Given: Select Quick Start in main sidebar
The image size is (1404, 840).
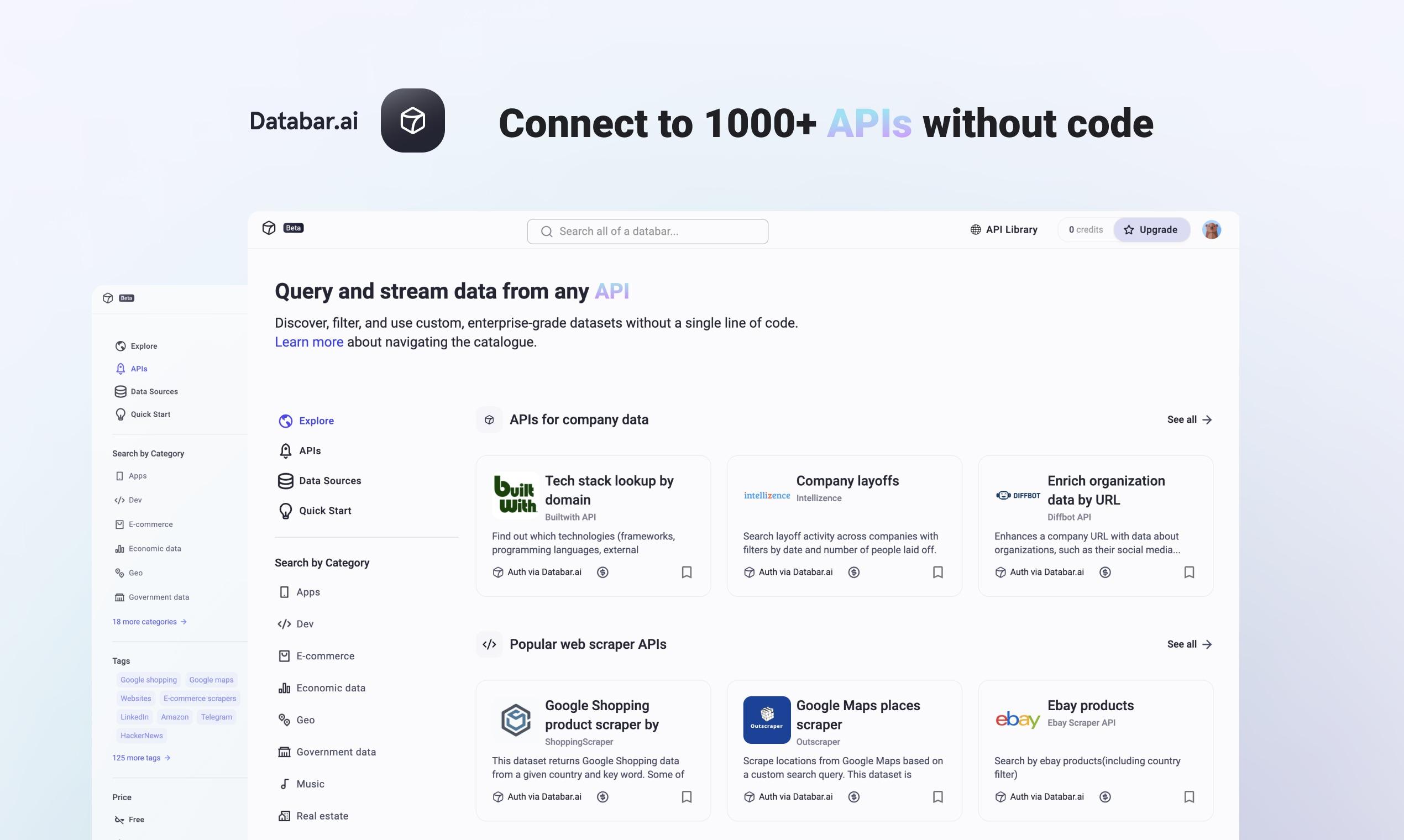Looking at the screenshot, I should tap(324, 511).
